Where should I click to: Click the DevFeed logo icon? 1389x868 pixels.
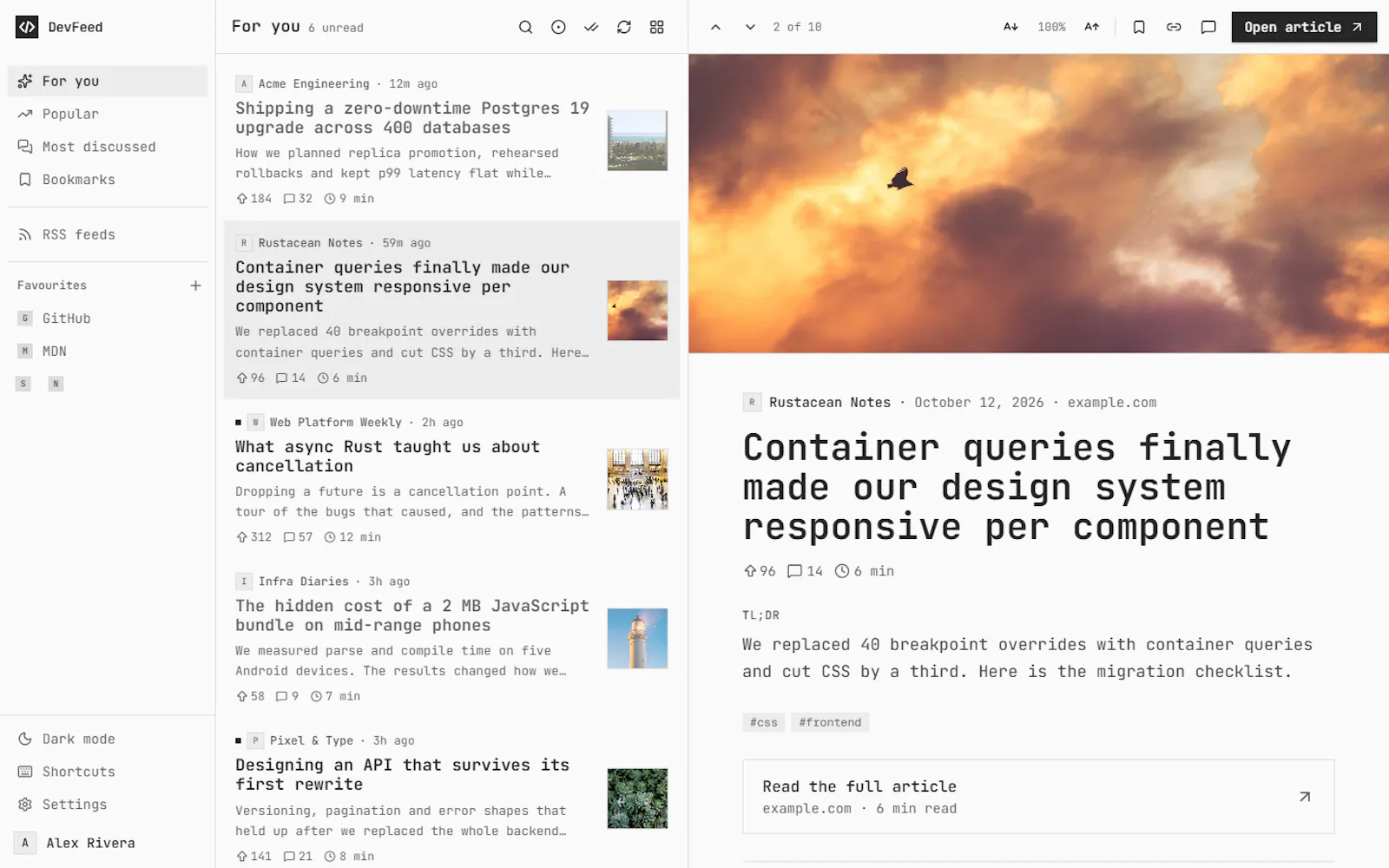coord(27,27)
